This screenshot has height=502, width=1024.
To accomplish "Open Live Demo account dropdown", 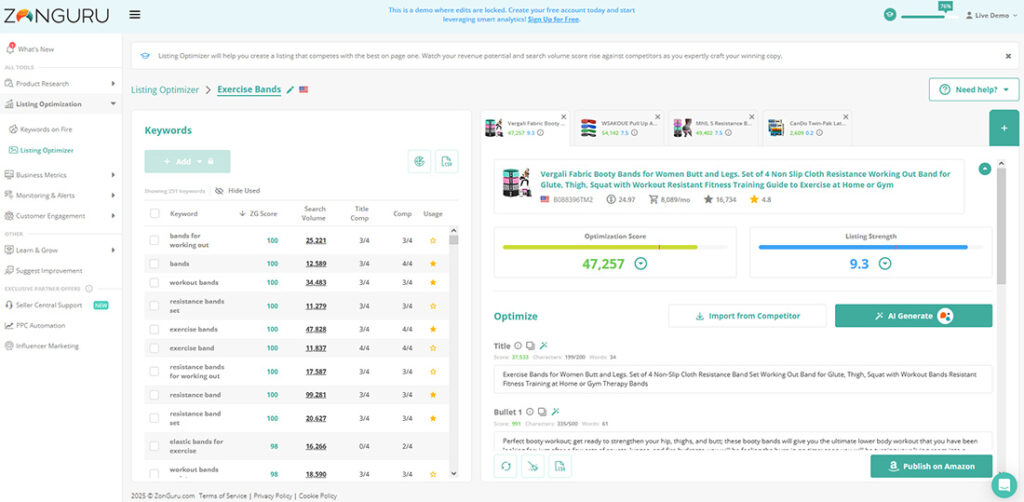I will pos(991,15).
